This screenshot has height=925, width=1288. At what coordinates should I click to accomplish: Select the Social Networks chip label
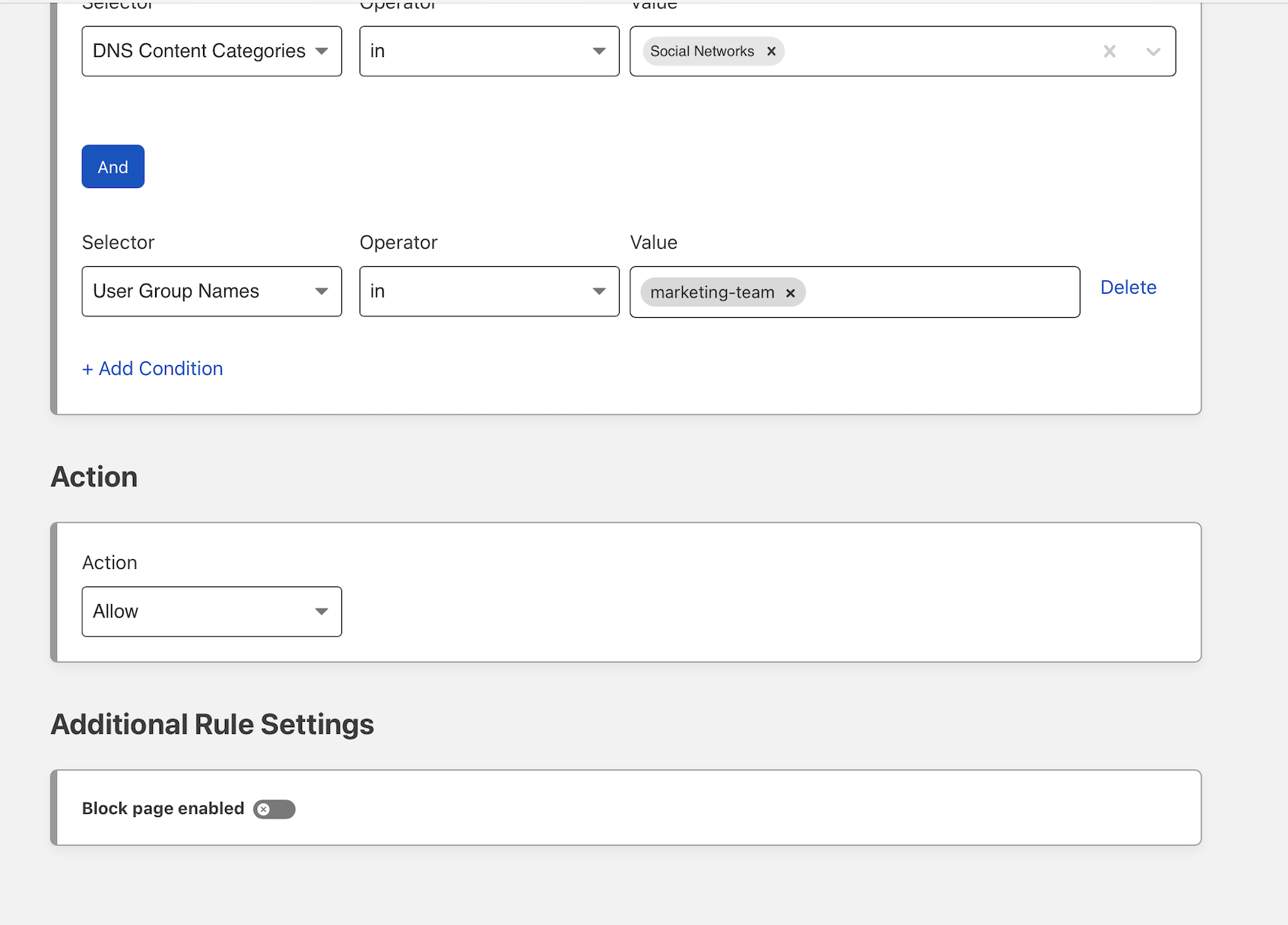pos(701,52)
